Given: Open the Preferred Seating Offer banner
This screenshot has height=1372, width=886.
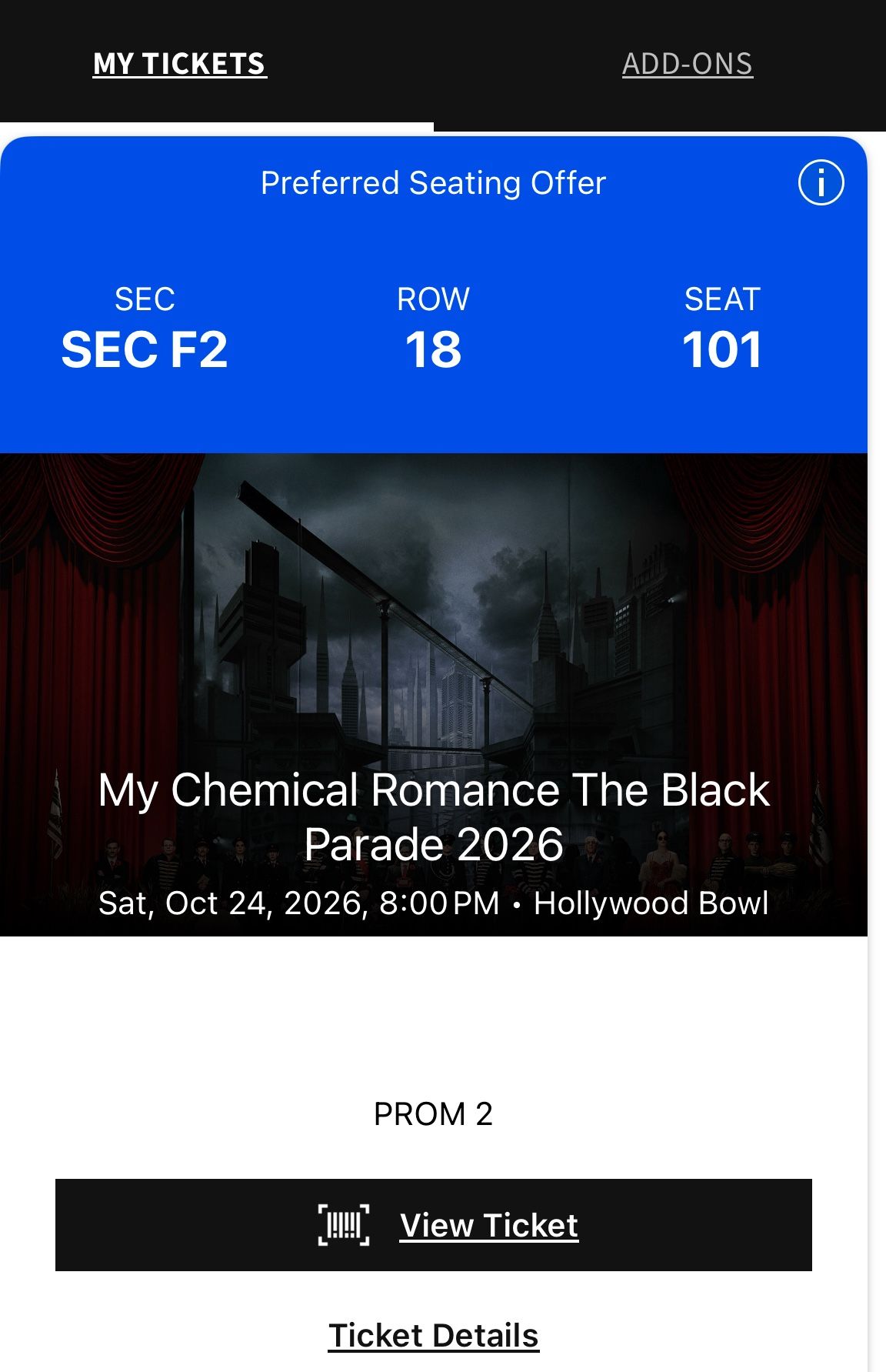Looking at the screenshot, I should point(433,182).
